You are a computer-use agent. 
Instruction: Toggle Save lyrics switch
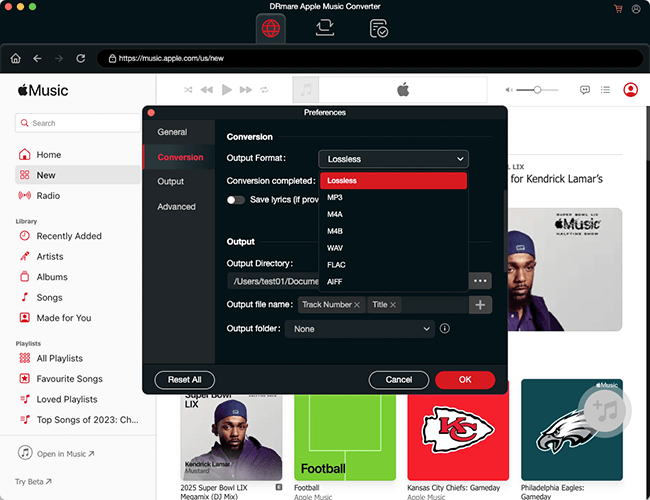pos(235,200)
